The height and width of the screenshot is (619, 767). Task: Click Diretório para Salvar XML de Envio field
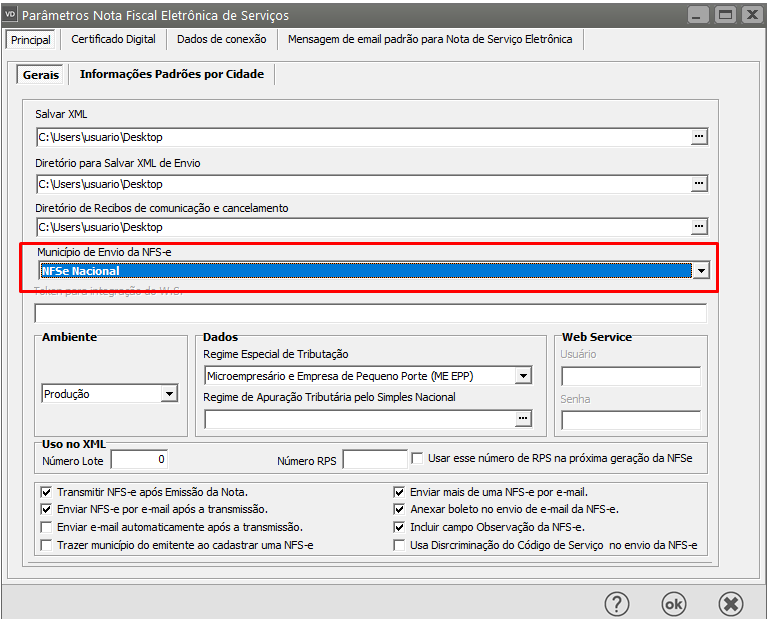[x=363, y=184]
